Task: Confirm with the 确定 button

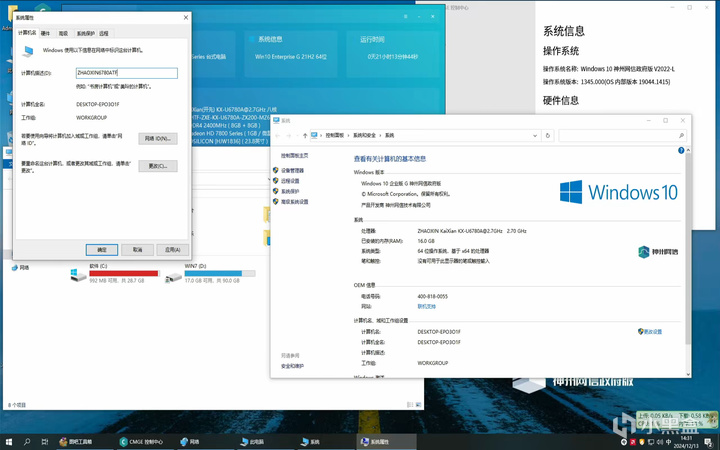Action: click(x=102, y=250)
